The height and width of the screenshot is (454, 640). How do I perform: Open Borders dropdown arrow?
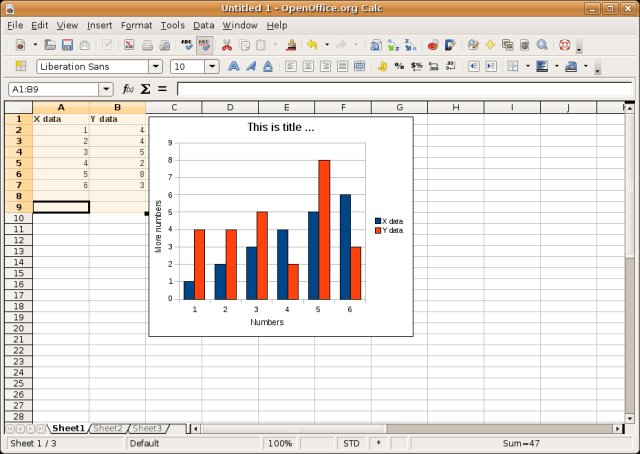click(527, 66)
